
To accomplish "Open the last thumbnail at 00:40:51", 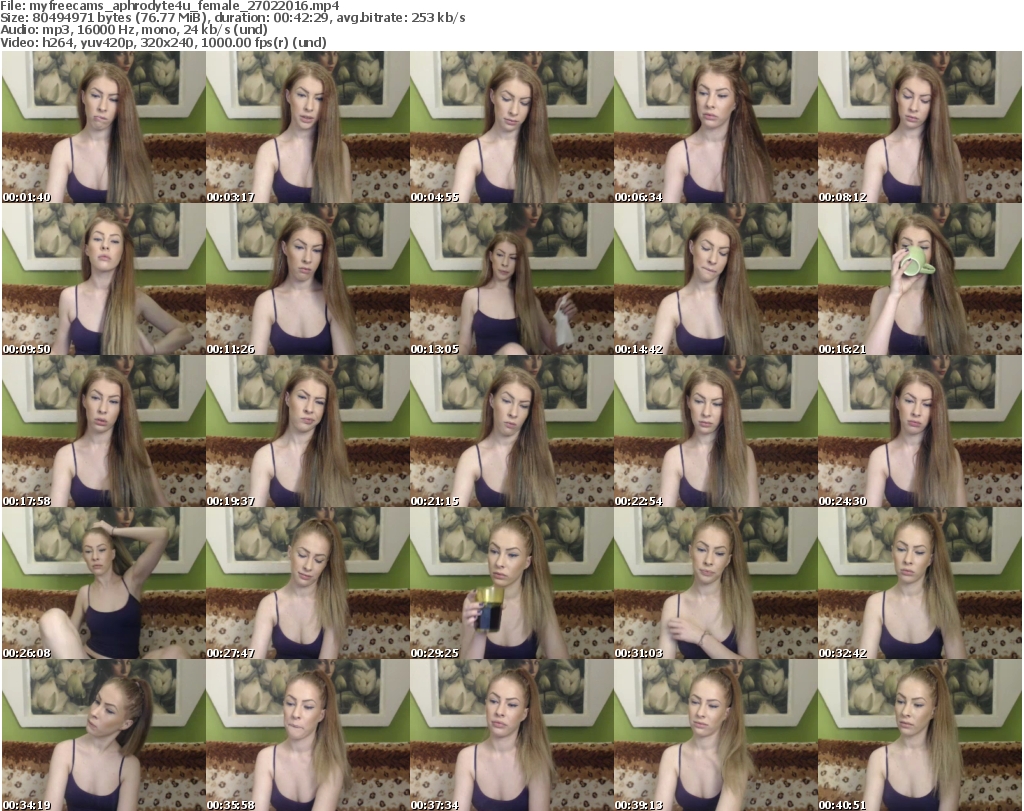I will point(920,735).
